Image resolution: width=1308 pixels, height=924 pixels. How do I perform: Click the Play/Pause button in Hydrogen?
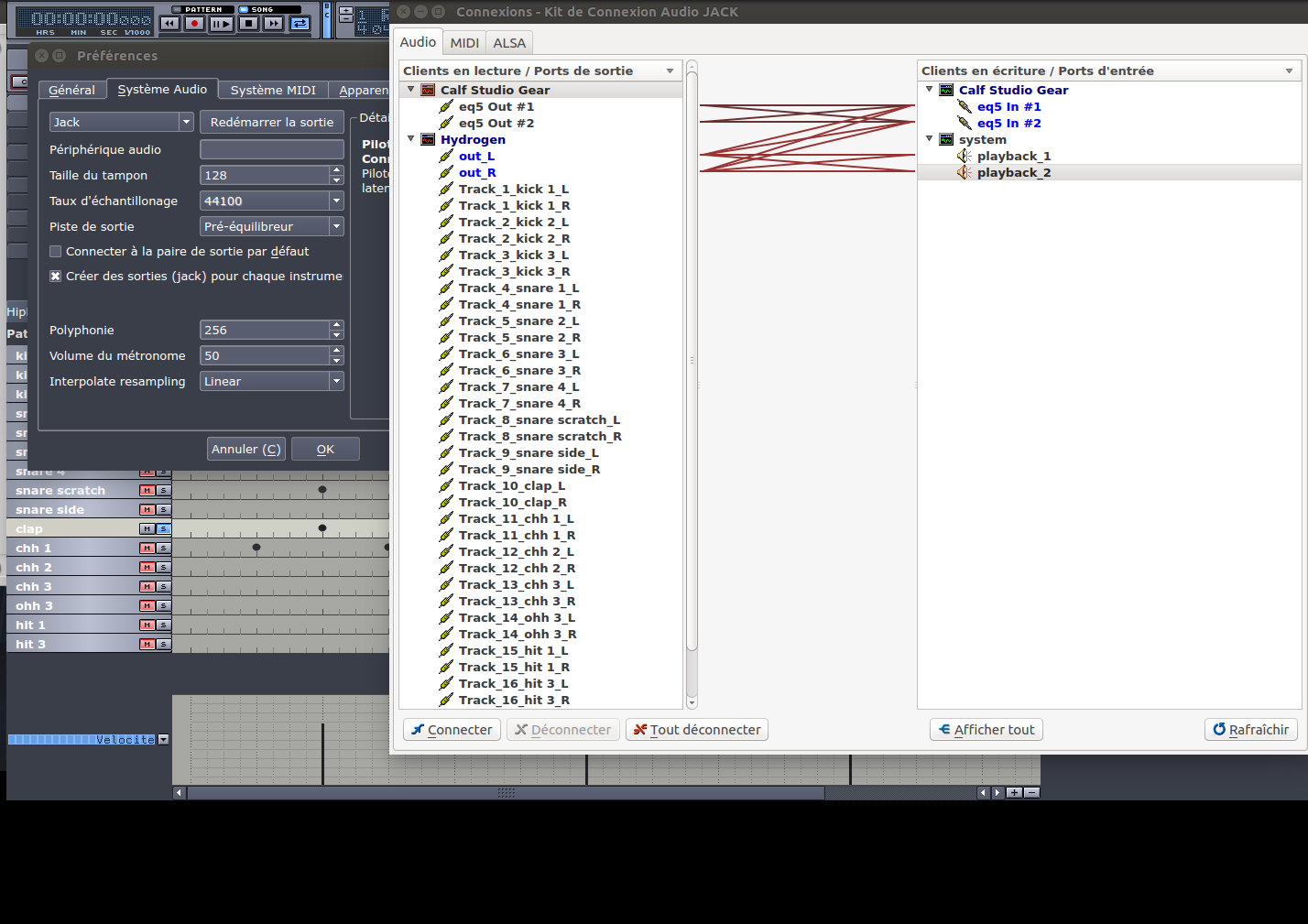tap(221, 24)
